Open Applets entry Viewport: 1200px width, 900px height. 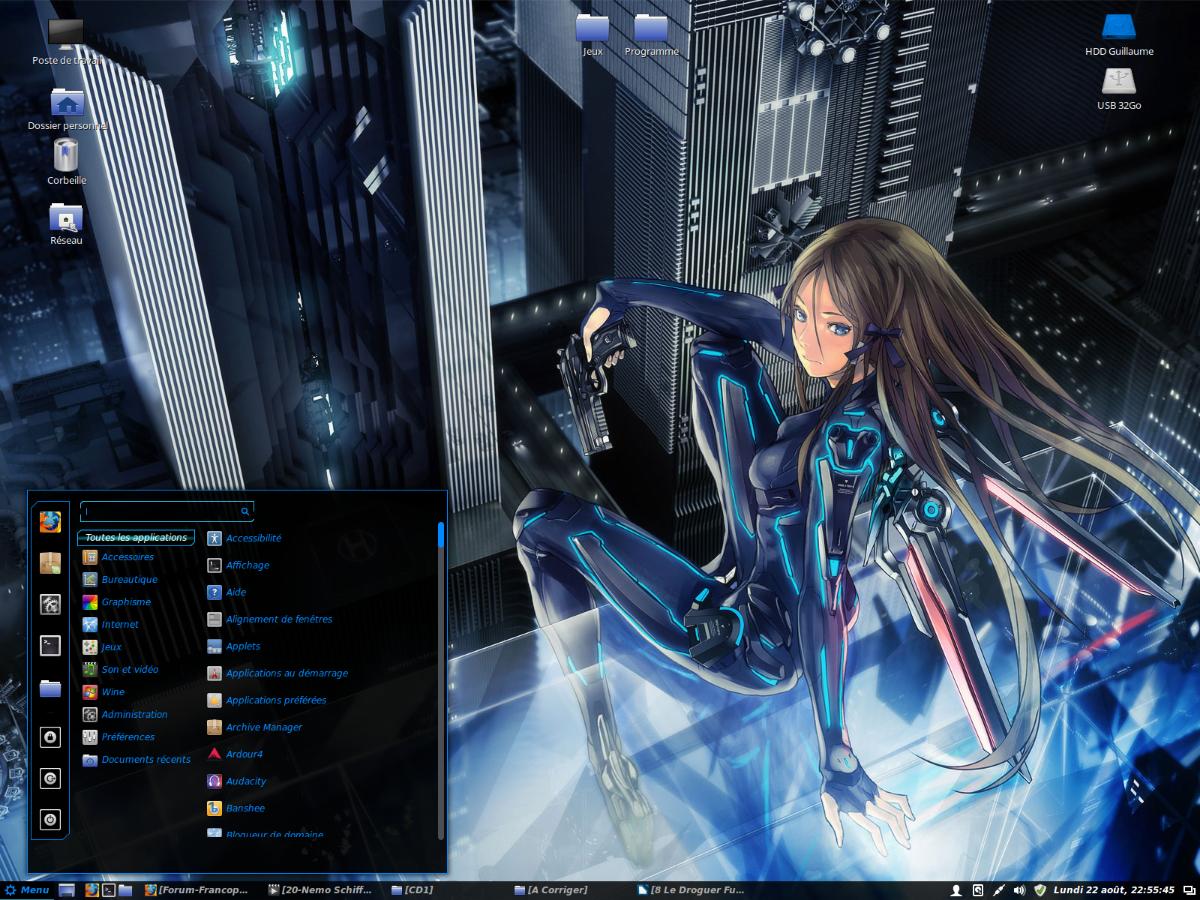tap(233, 646)
